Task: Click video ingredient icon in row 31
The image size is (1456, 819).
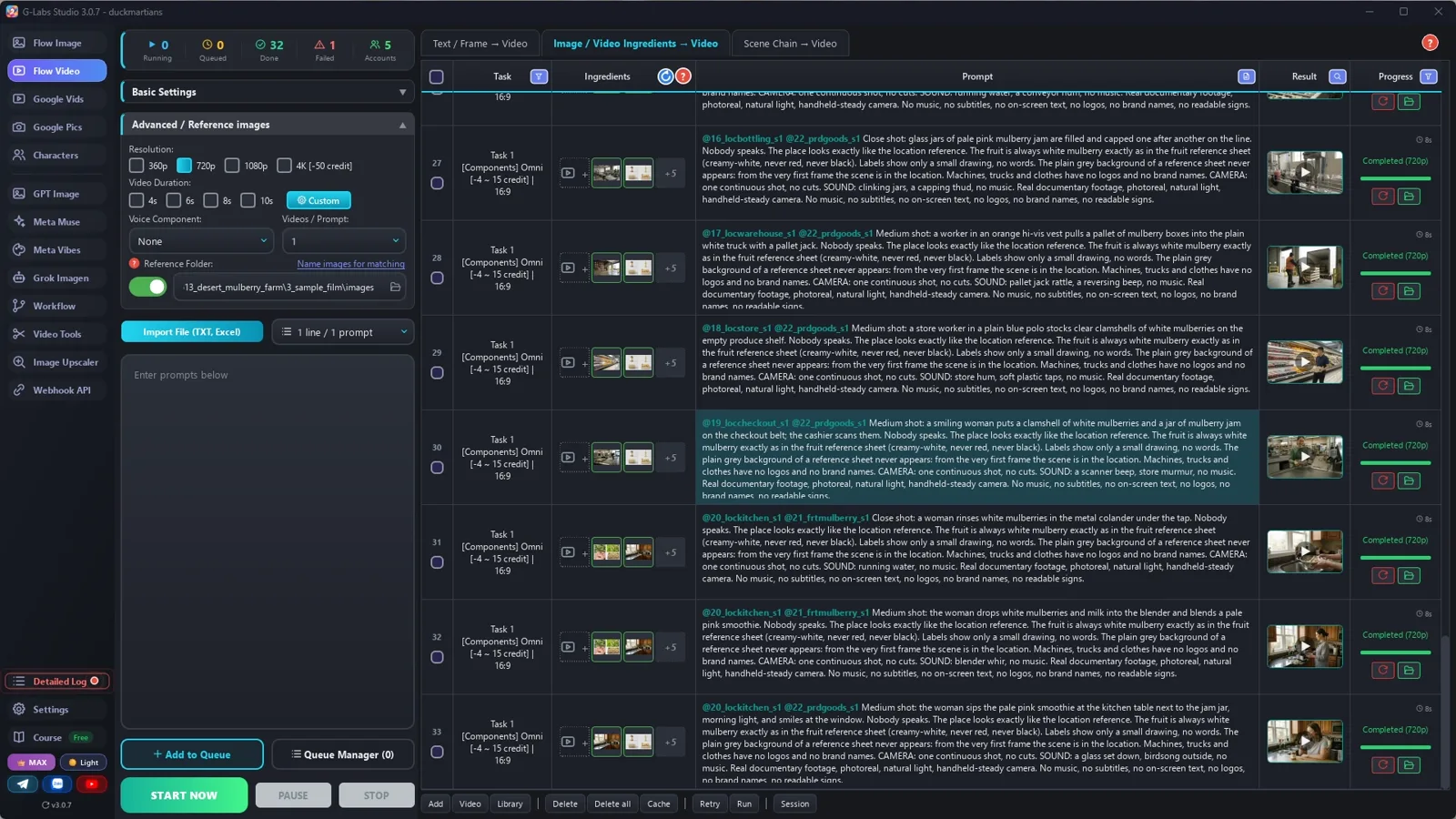Action: [x=568, y=552]
